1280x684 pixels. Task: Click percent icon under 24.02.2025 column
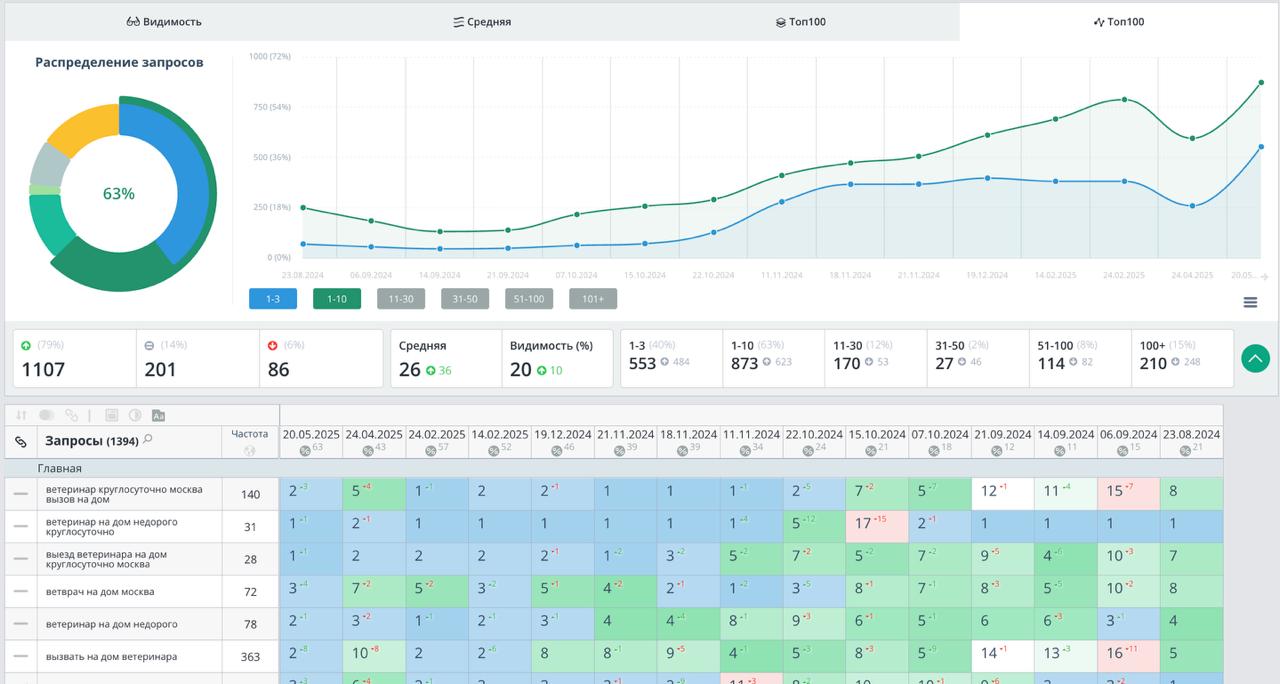coord(431,450)
